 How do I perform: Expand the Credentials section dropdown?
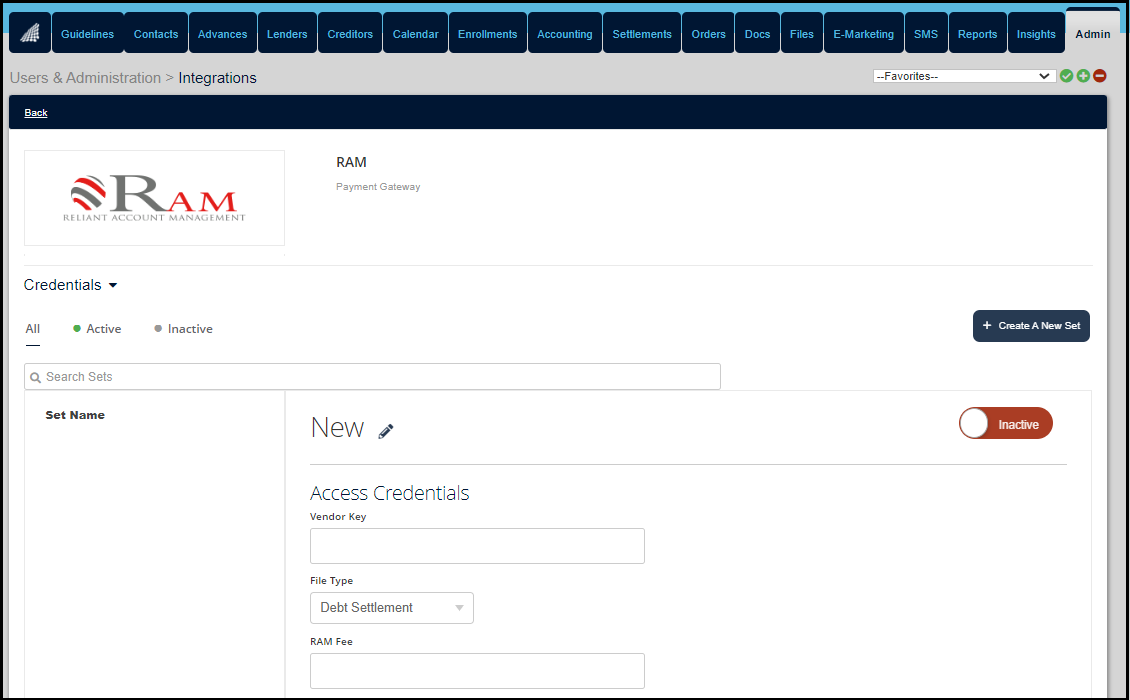pos(71,285)
